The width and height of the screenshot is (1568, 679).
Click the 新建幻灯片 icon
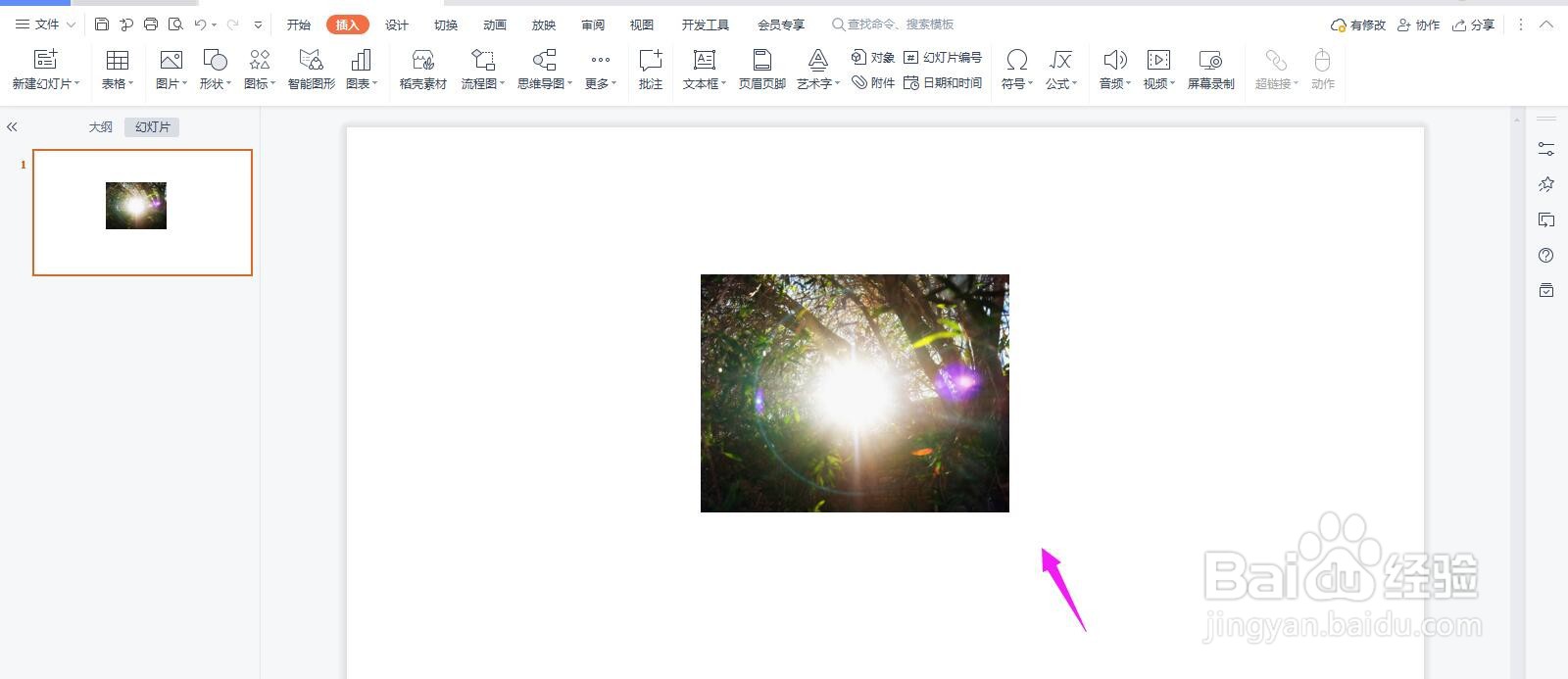click(45, 60)
